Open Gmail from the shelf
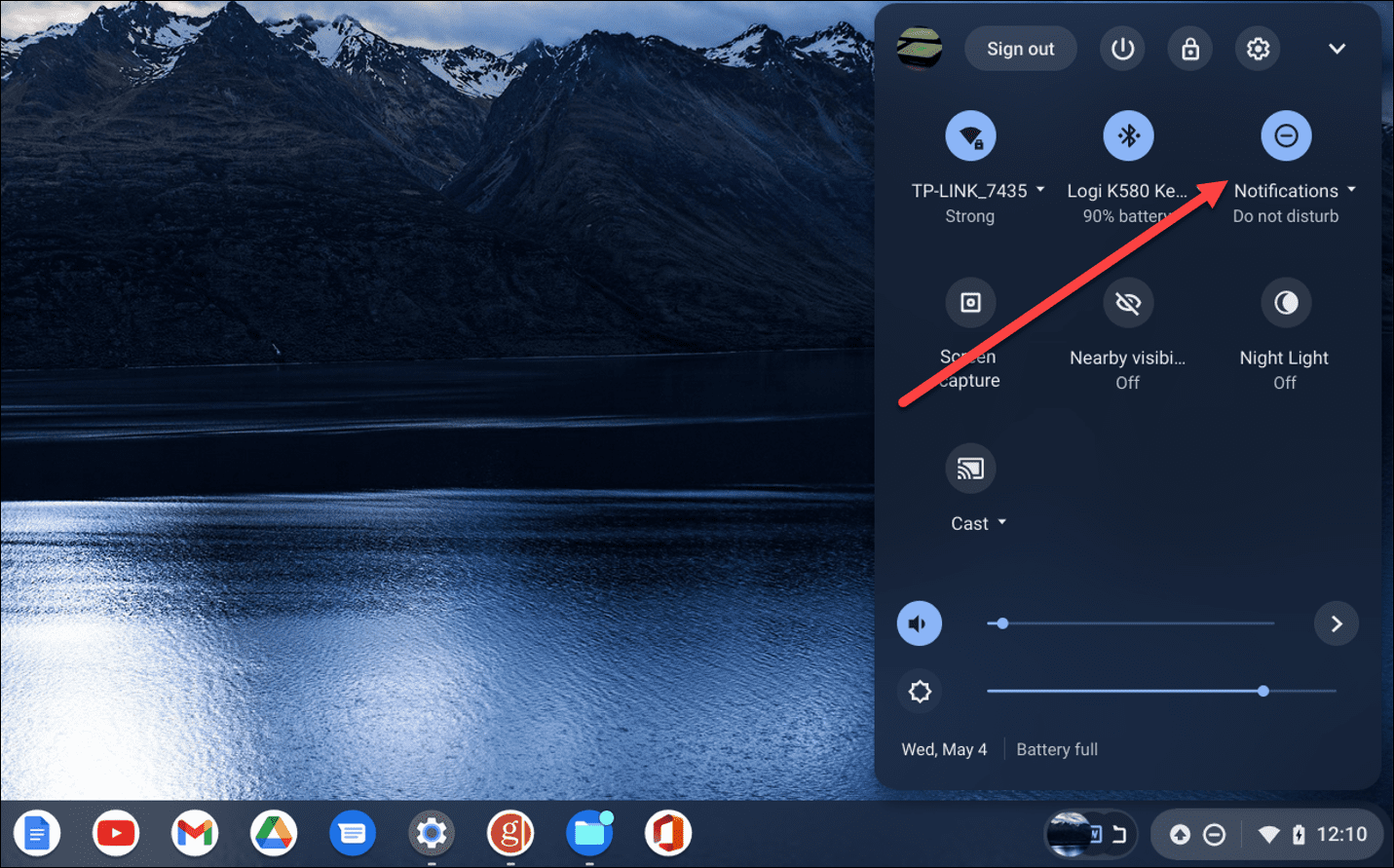This screenshot has width=1394, height=868. click(195, 834)
